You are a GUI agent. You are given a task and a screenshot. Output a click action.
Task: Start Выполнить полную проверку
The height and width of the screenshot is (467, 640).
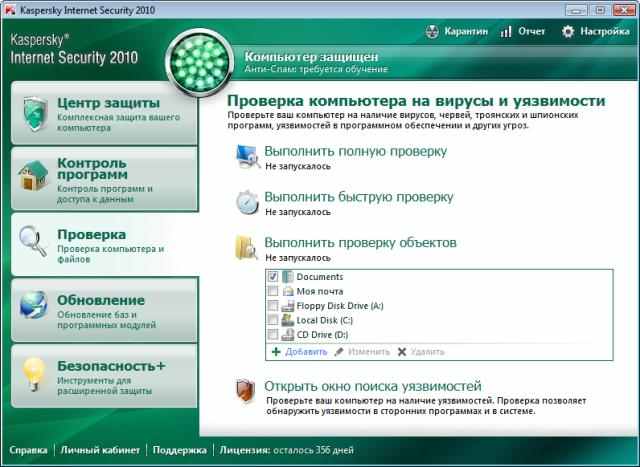pyautogui.click(x=356, y=151)
